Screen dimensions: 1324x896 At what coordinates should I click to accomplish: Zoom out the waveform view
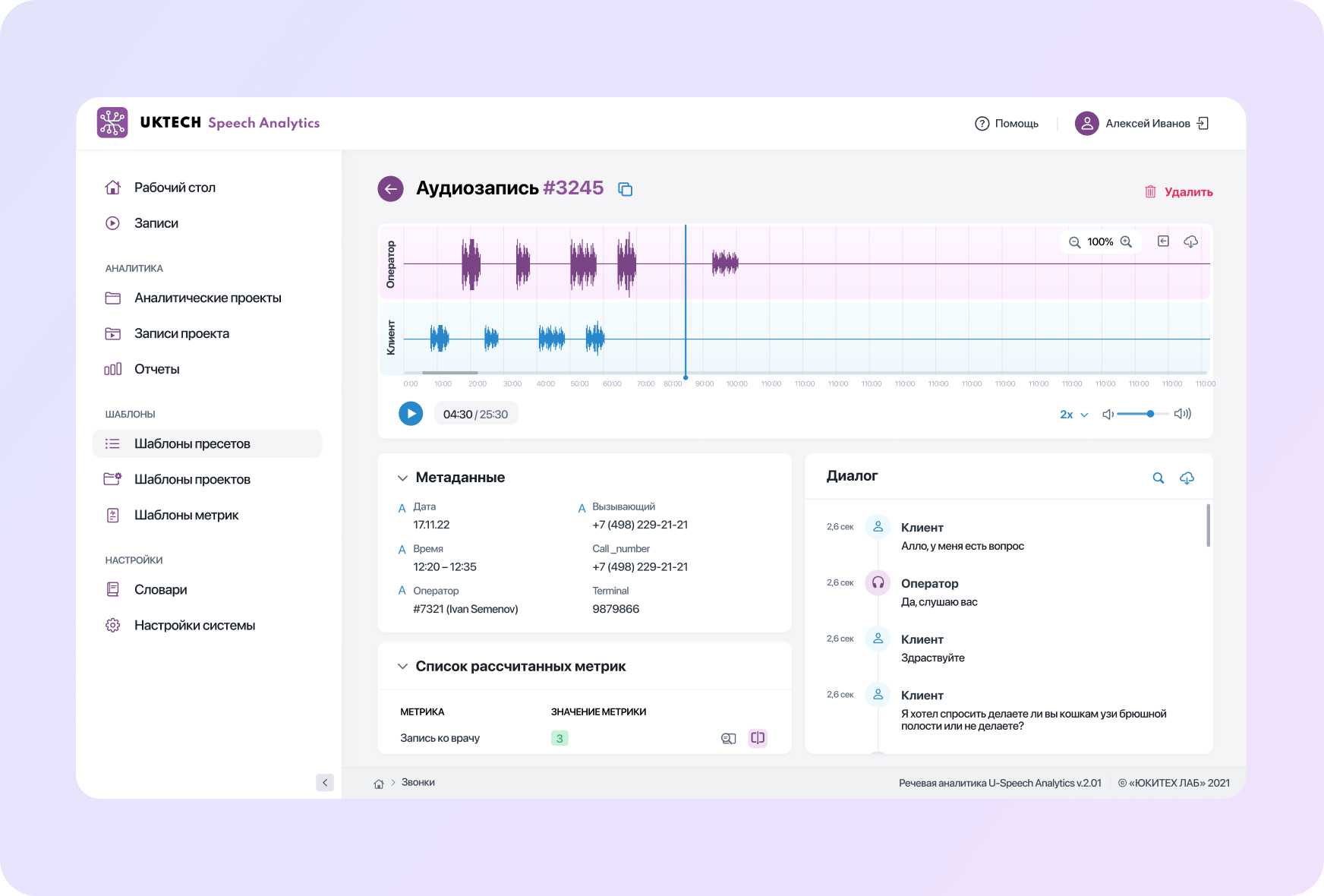coord(1074,242)
